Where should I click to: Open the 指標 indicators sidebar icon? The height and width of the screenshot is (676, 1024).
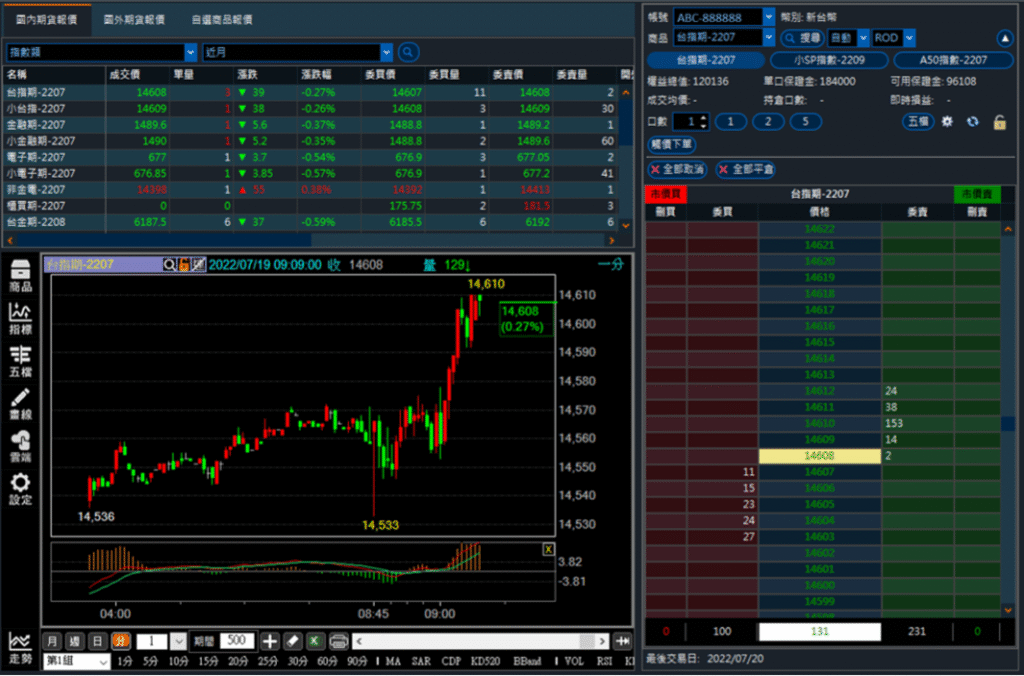pyautogui.click(x=20, y=318)
